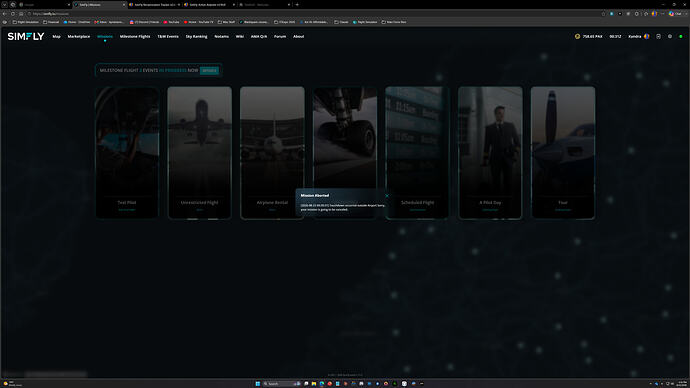Select the Tour mission card
The image size is (690, 388).
(x=563, y=153)
